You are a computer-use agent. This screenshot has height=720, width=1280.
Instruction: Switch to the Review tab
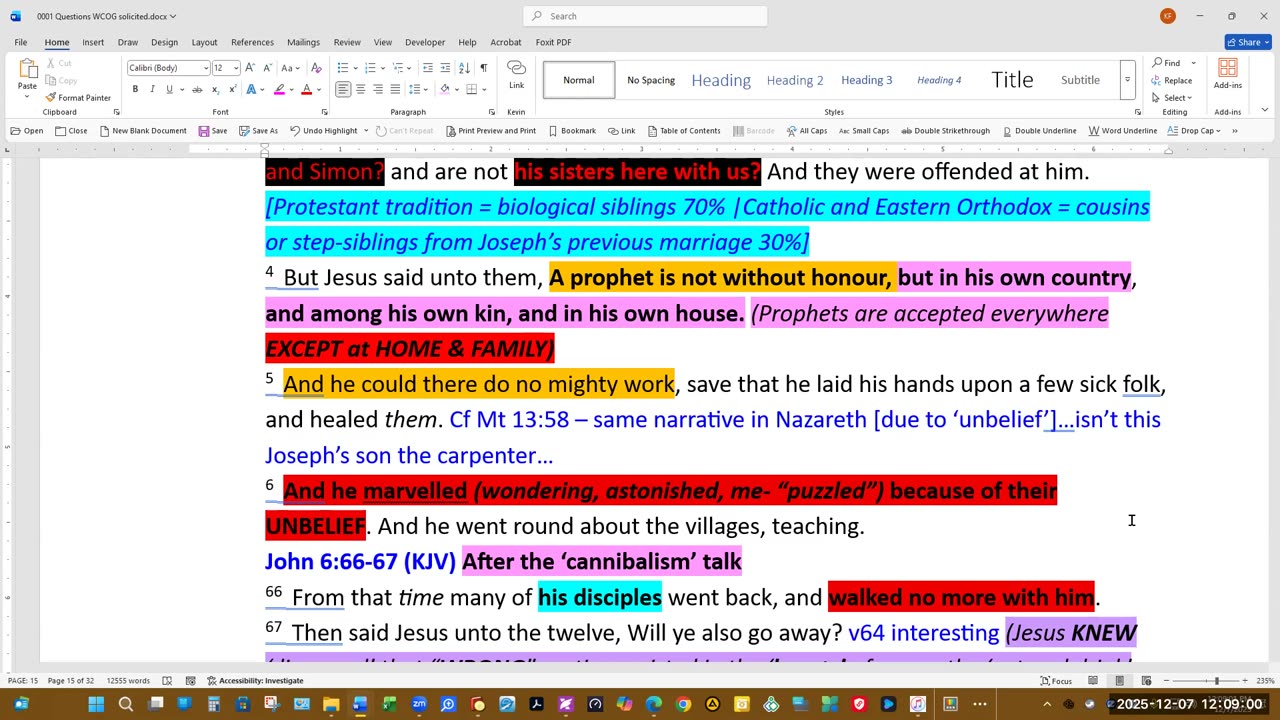tap(347, 42)
